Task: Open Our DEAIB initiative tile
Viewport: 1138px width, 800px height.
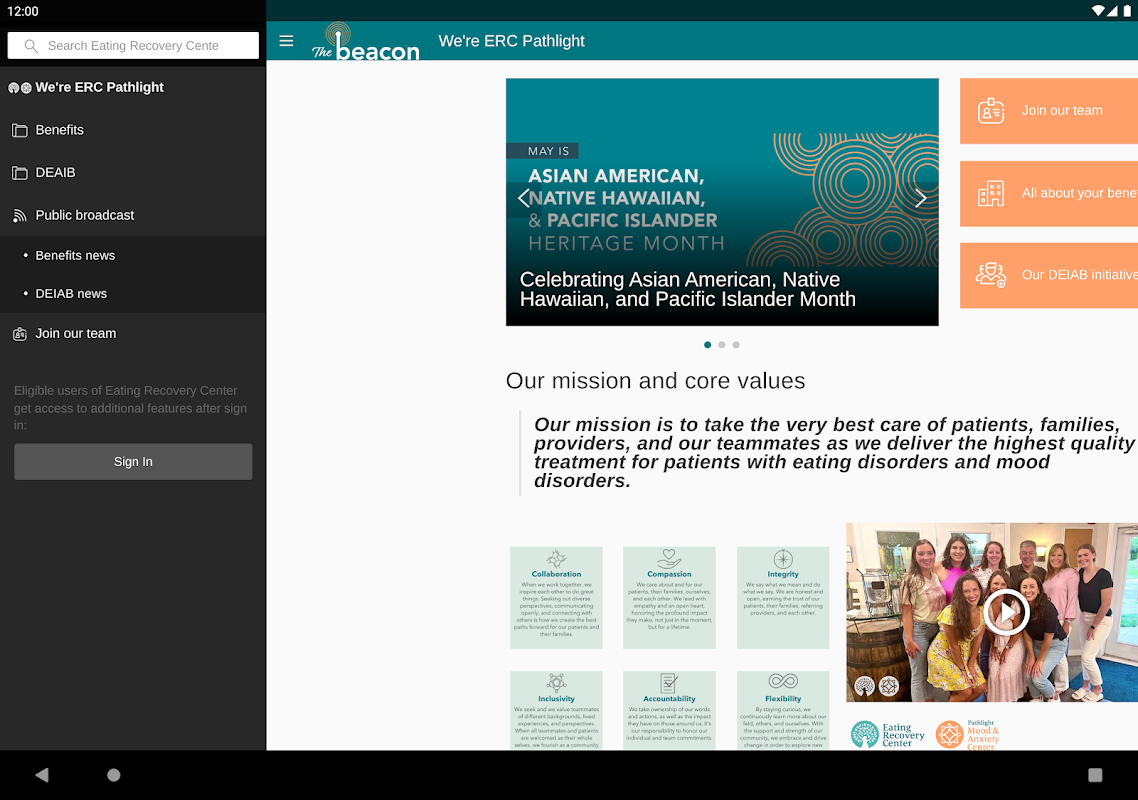Action: click(1049, 276)
